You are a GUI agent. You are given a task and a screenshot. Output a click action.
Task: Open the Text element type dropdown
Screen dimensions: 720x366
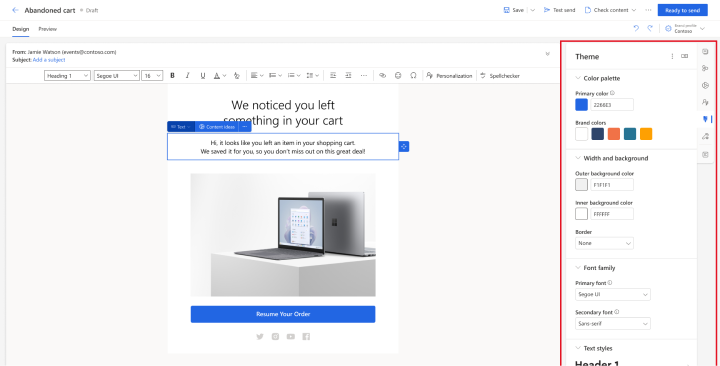click(181, 127)
